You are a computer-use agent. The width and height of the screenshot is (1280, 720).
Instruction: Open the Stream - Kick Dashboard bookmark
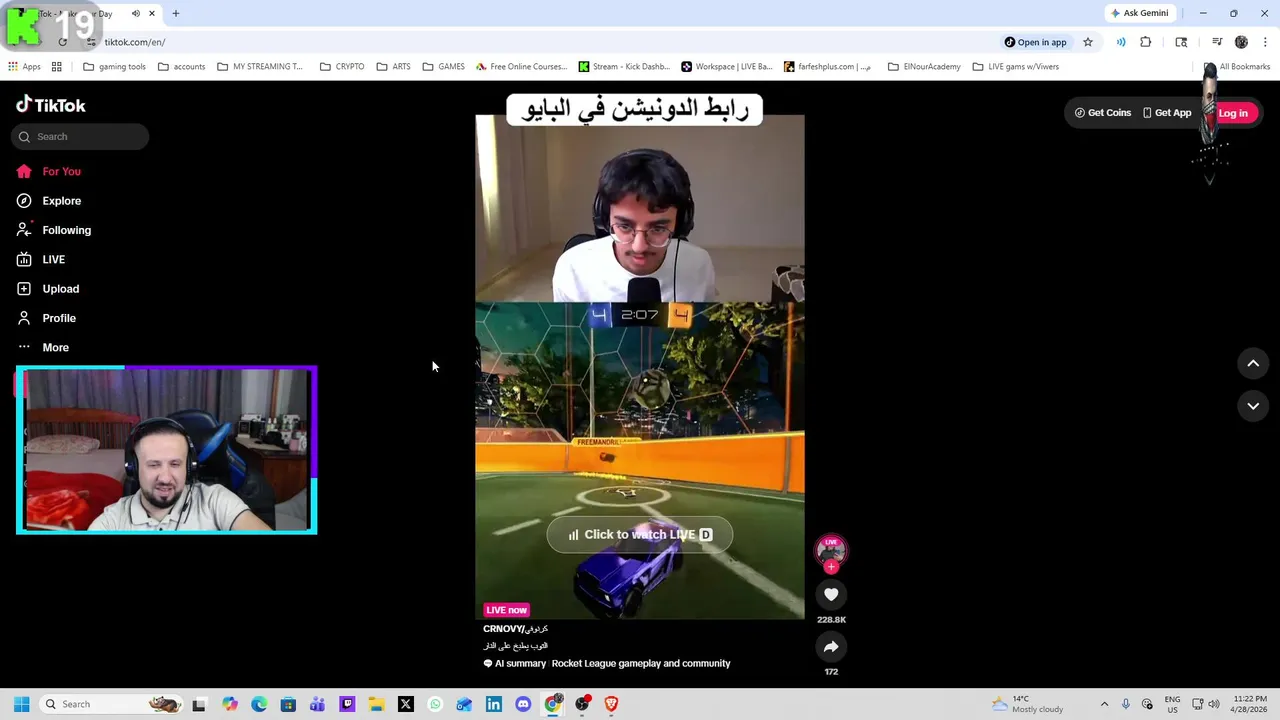[624, 67]
